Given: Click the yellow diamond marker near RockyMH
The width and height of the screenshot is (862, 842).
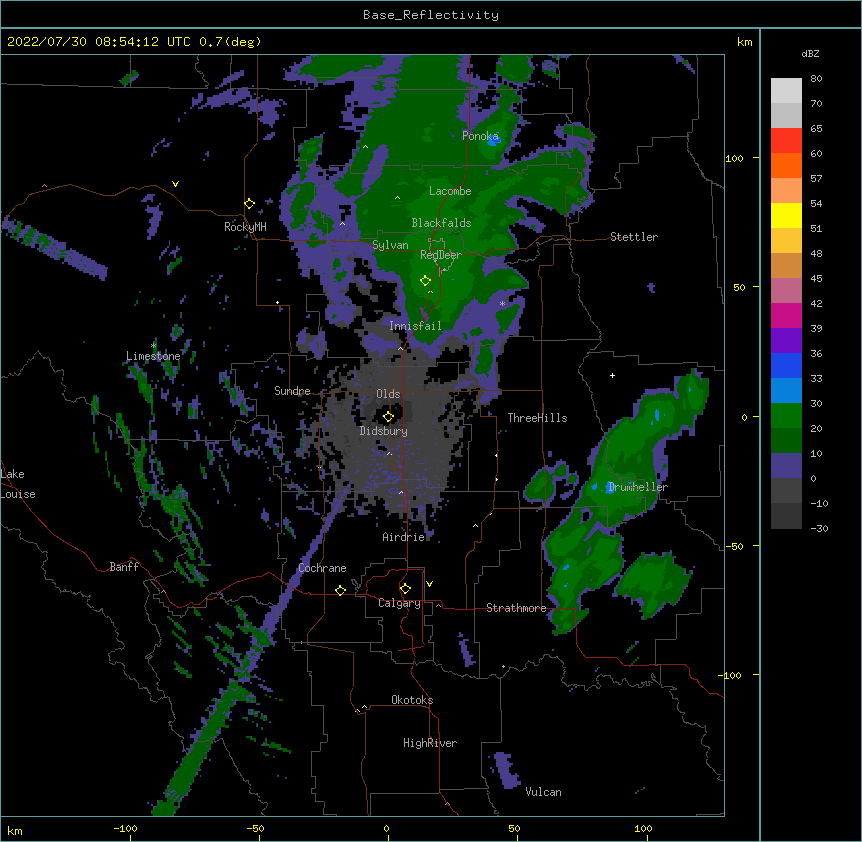Looking at the screenshot, I should pyautogui.click(x=250, y=204).
